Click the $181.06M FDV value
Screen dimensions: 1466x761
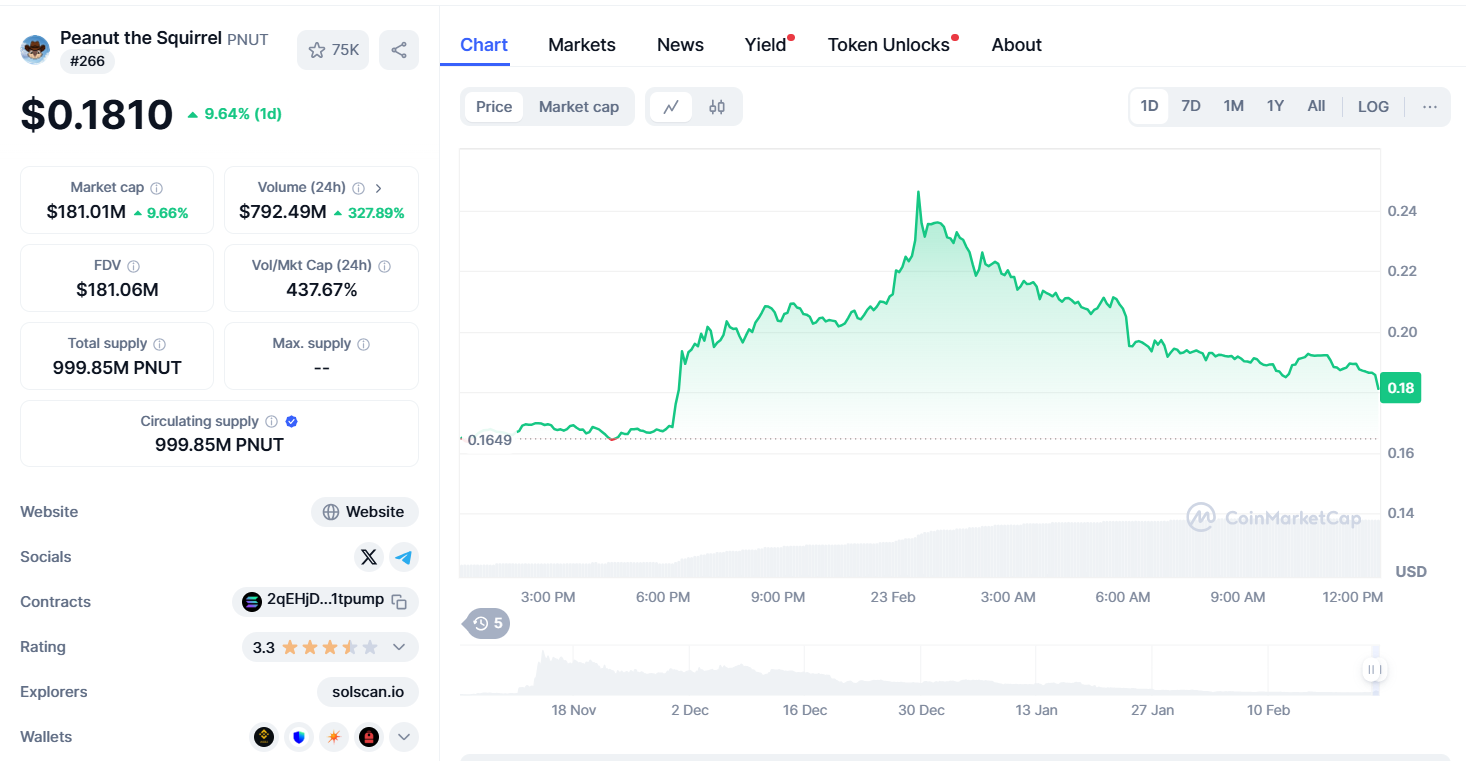[117, 290]
